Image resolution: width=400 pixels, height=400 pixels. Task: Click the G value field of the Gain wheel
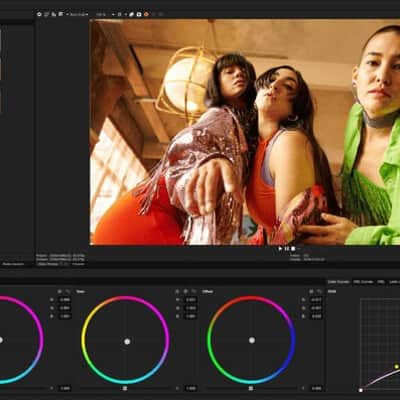(191, 308)
